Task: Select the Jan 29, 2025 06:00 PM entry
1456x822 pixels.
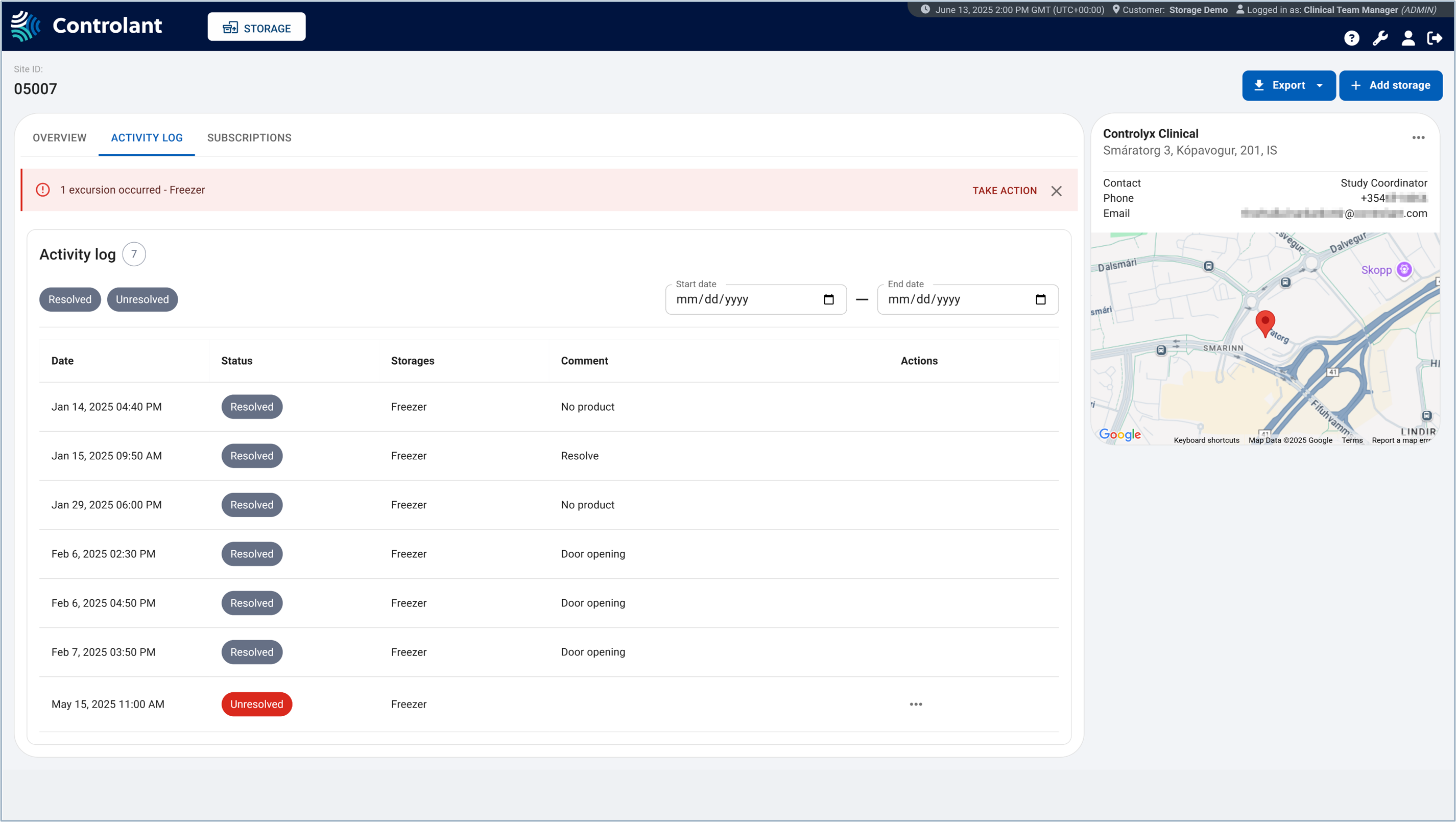Action: click(x=549, y=505)
